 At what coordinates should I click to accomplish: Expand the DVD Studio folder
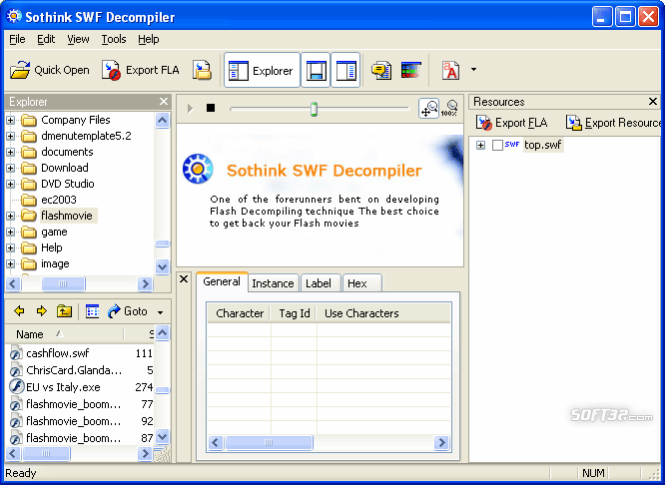tap(11, 184)
